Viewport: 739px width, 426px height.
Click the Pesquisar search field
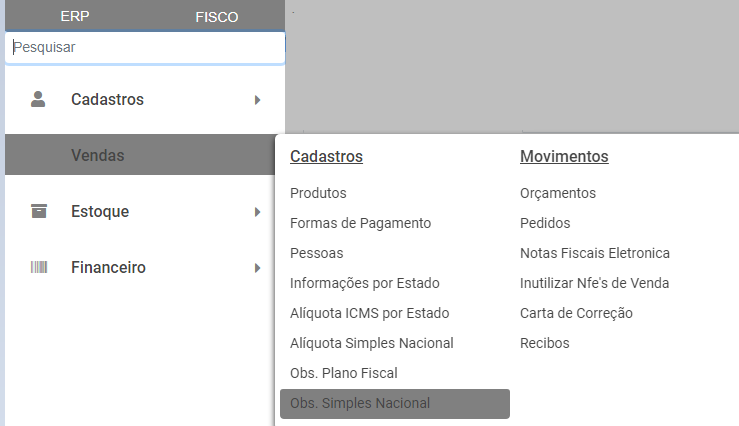145,47
